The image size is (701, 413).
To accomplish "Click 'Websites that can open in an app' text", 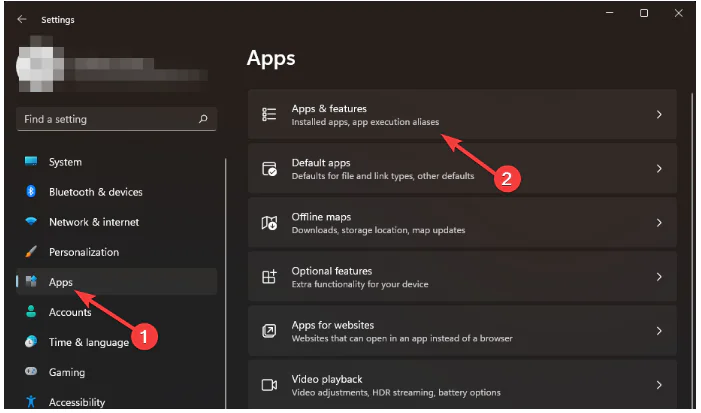I will coord(359,338).
